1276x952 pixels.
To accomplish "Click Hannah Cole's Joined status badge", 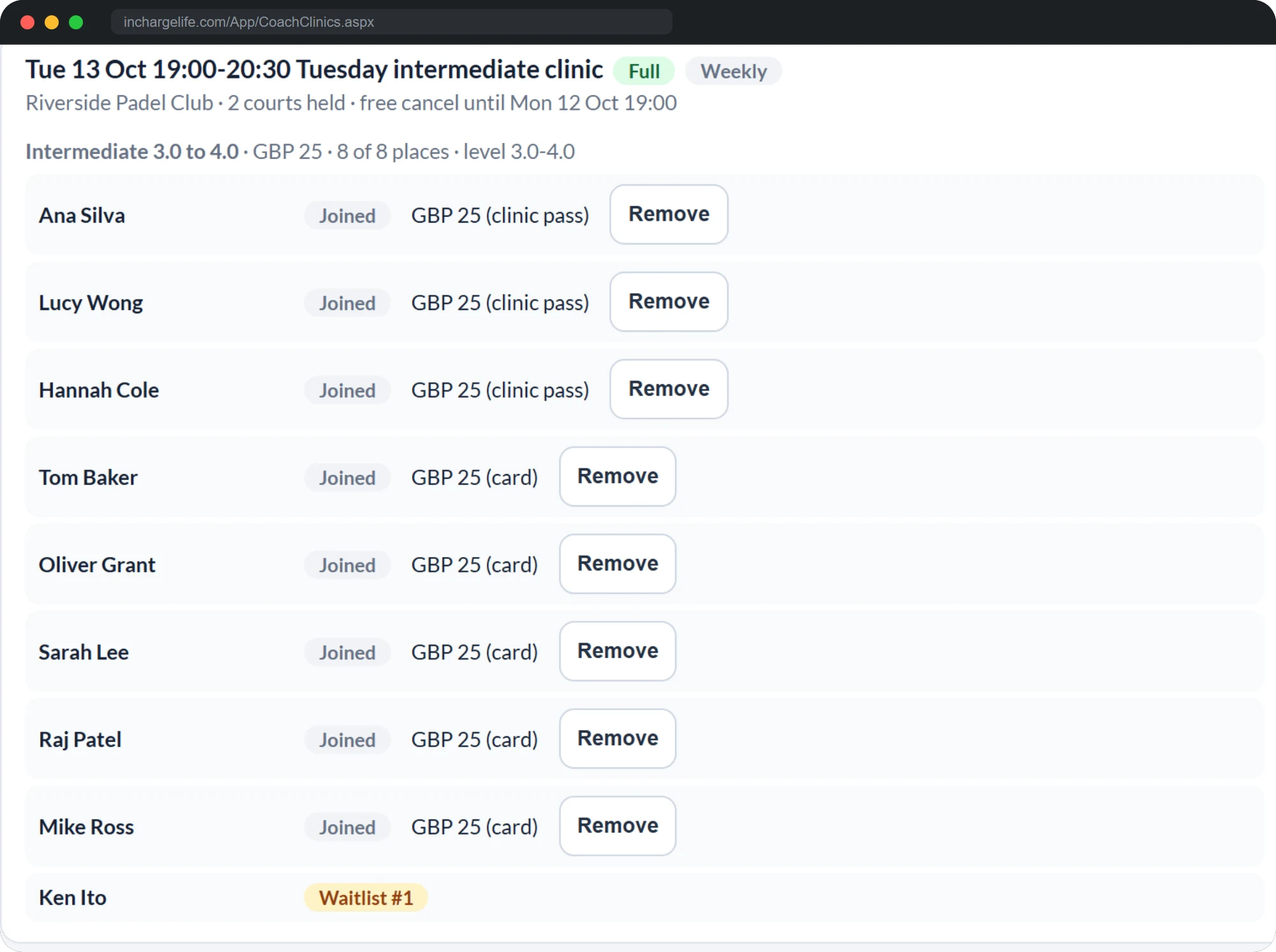I will (347, 390).
